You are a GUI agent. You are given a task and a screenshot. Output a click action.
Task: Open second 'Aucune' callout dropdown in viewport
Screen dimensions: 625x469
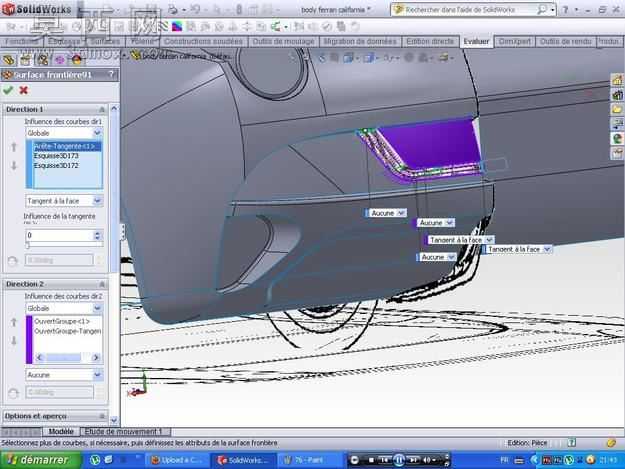(x=450, y=223)
